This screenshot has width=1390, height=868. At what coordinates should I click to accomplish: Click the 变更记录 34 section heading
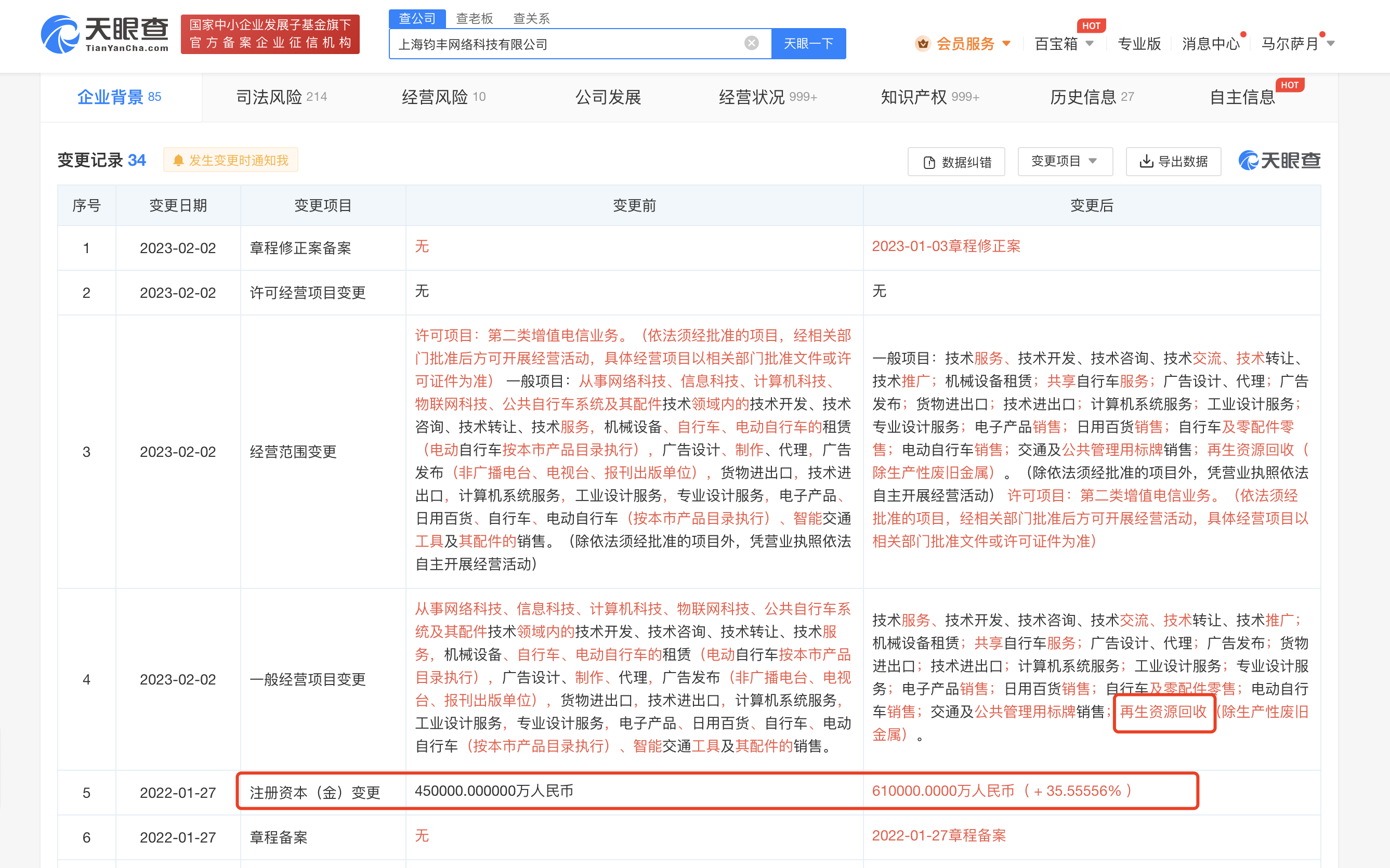point(101,160)
